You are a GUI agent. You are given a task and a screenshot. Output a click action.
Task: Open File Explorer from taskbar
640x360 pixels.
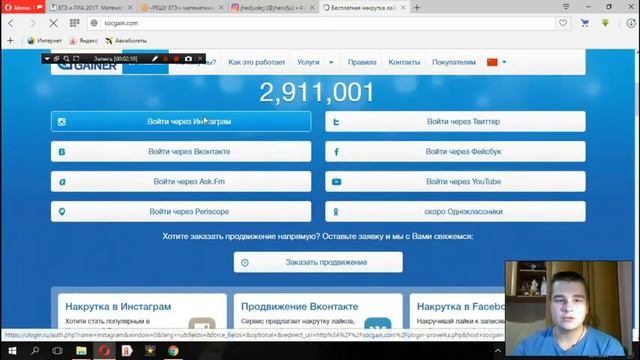(81, 351)
